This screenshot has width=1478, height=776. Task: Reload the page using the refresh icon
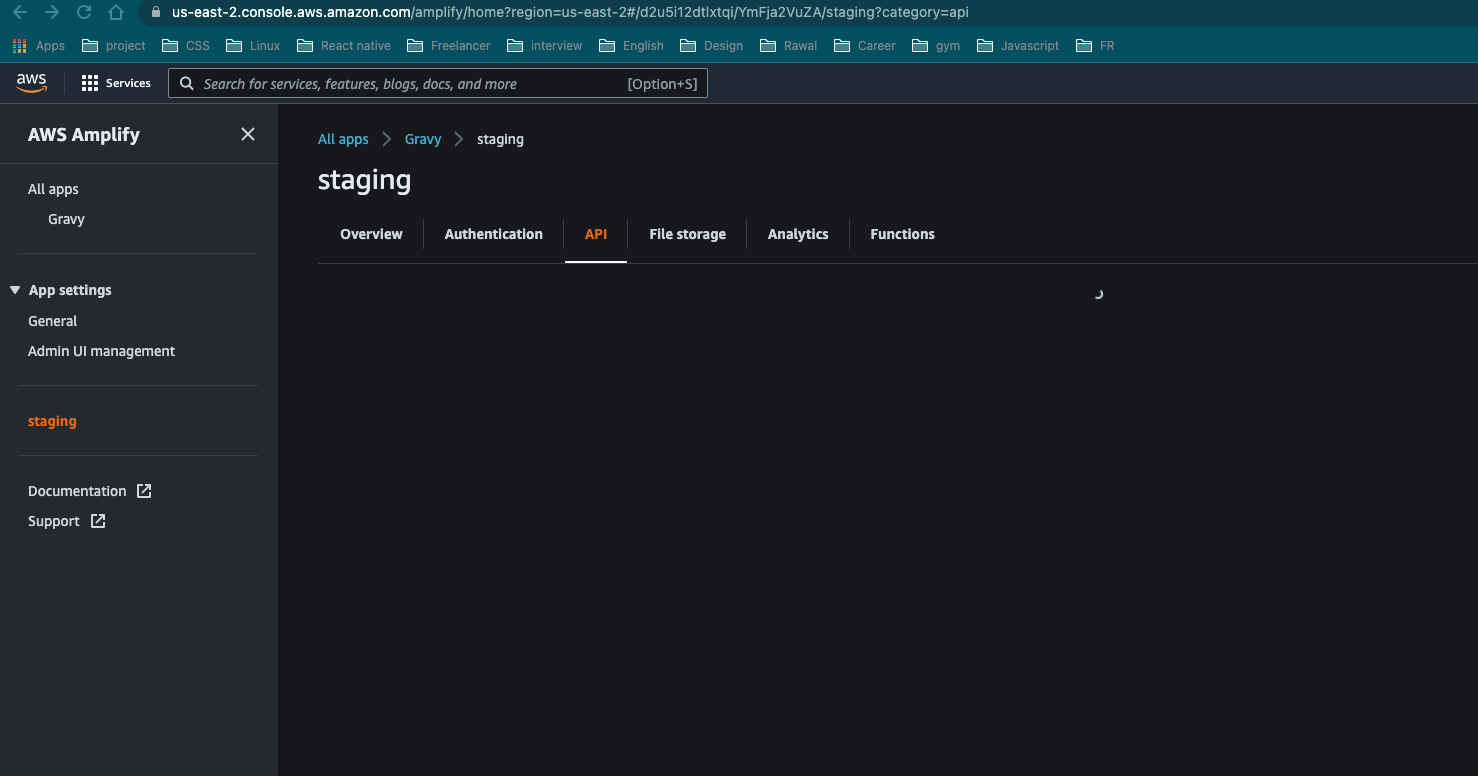(x=83, y=14)
